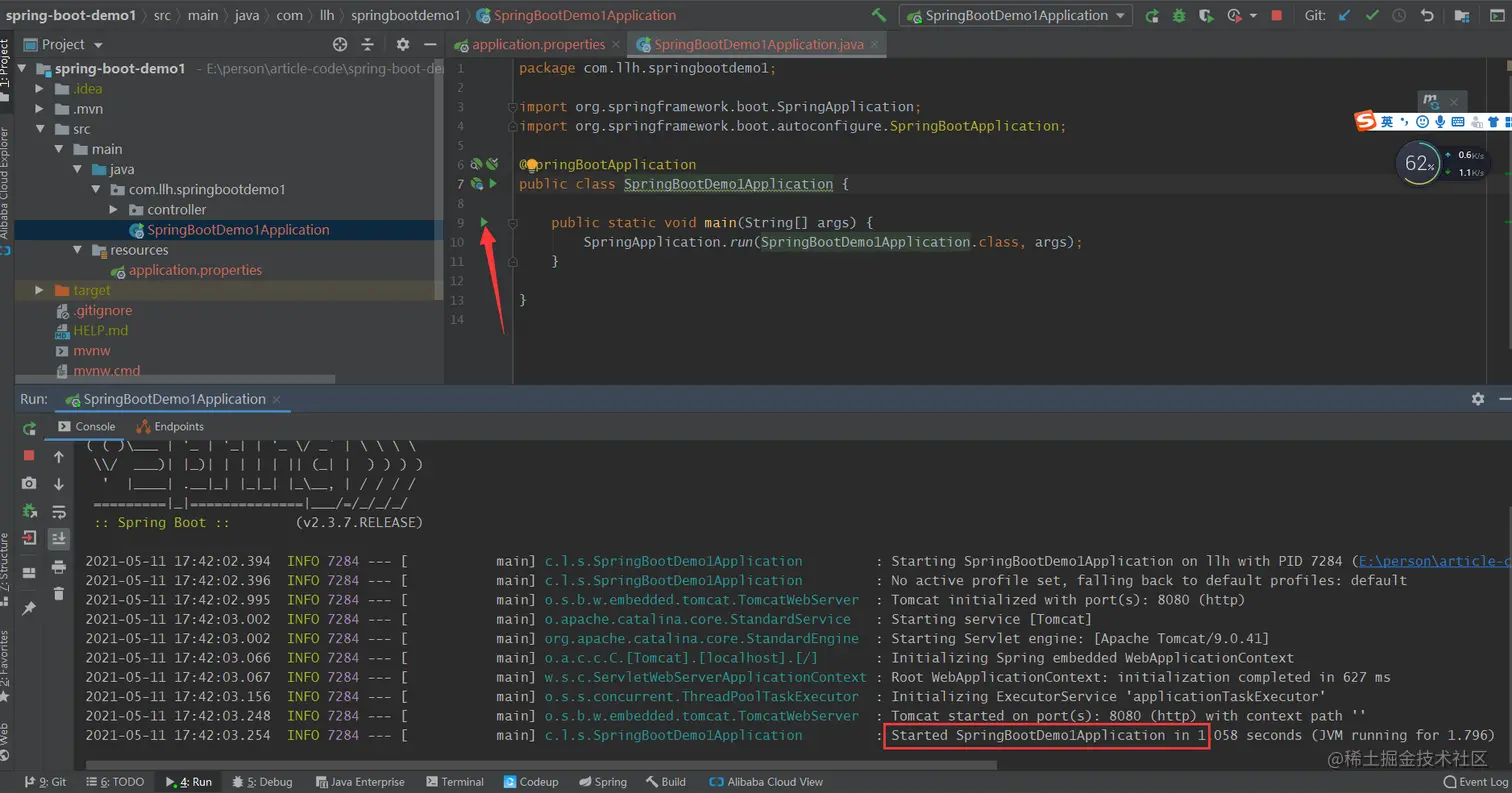Select HELP.md in the project tree

click(x=100, y=331)
